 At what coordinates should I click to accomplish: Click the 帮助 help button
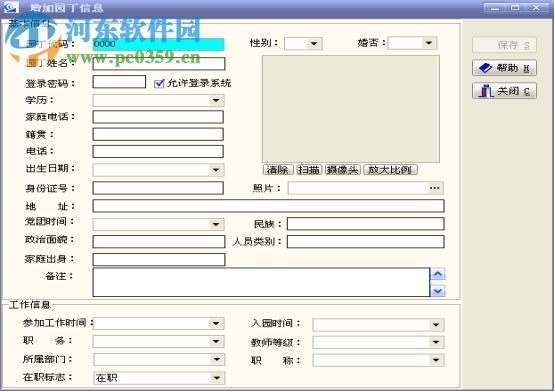tap(504, 68)
